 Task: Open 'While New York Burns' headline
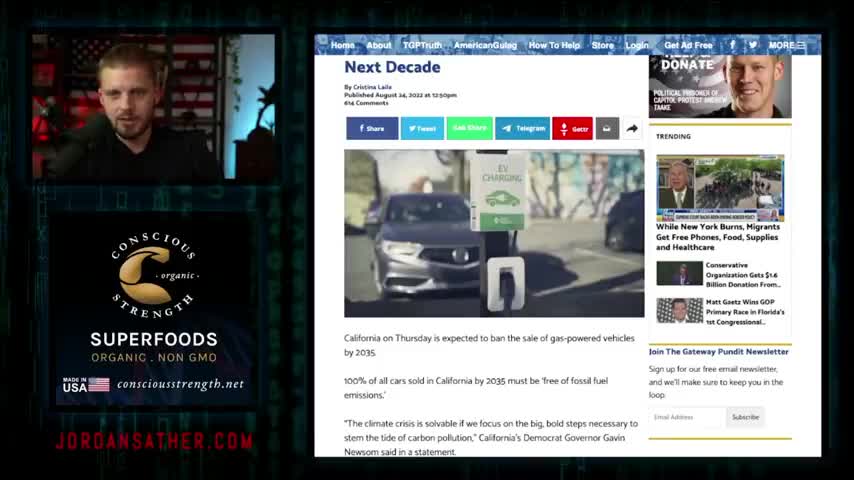717,237
